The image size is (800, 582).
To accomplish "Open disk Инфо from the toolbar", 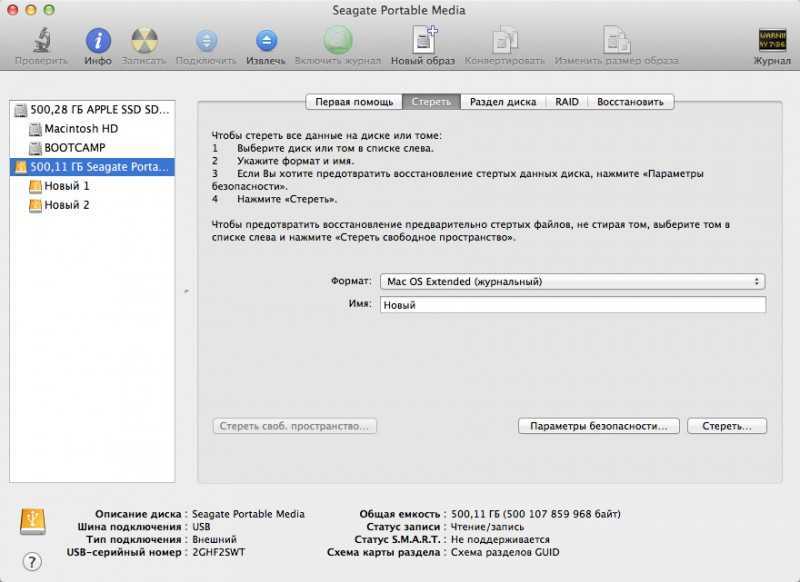I will coord(98,40).
